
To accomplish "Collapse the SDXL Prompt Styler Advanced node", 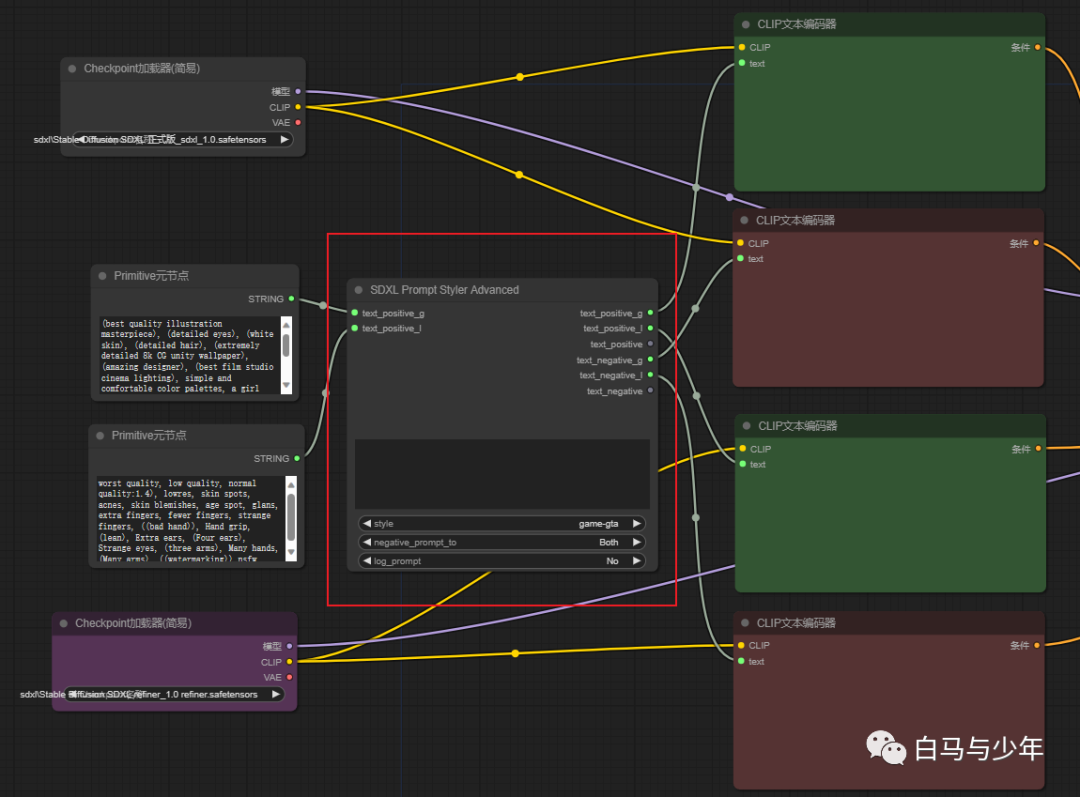I will [359, 290].
